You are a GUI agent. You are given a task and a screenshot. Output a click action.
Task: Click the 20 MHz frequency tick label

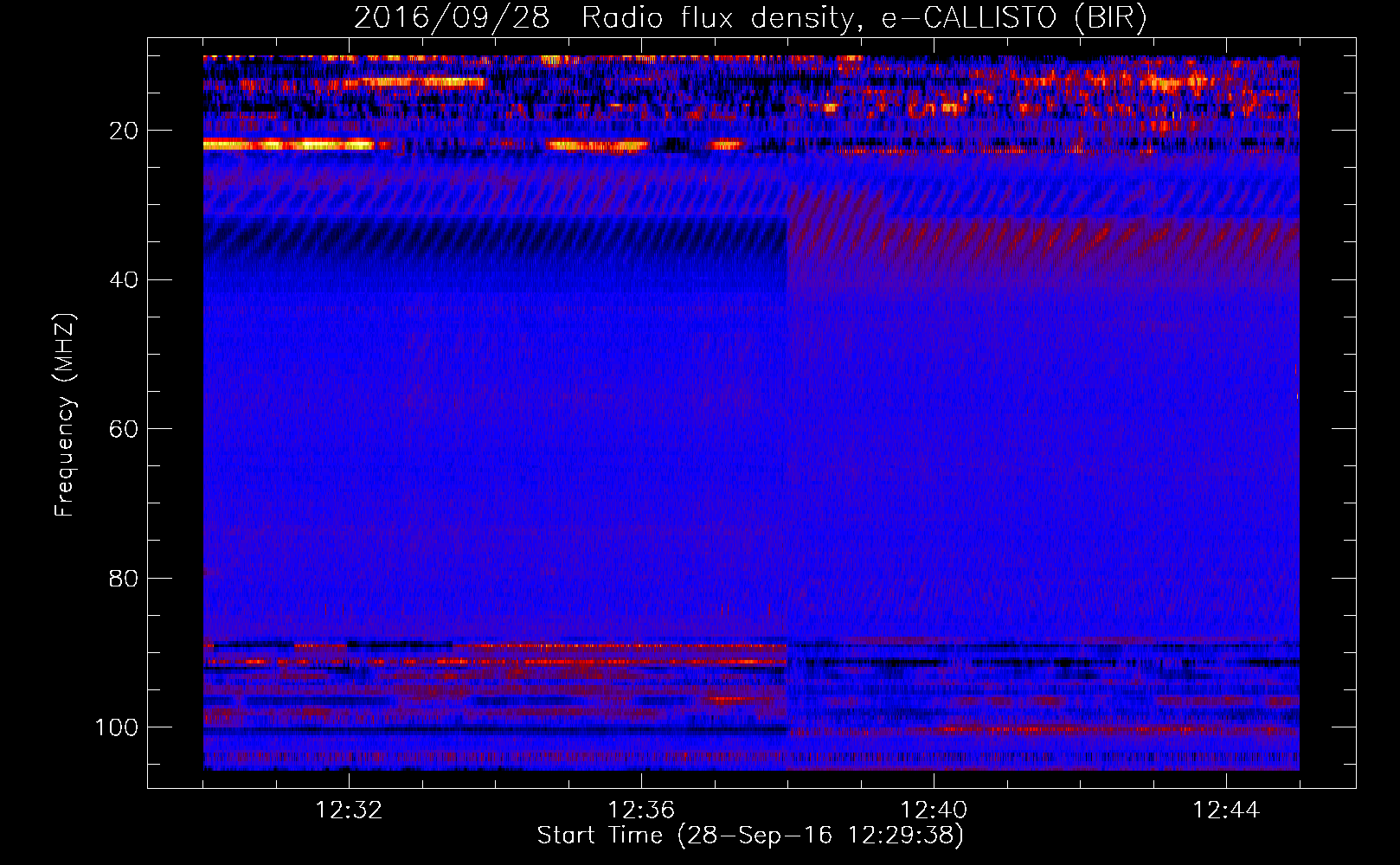point(125,131)
